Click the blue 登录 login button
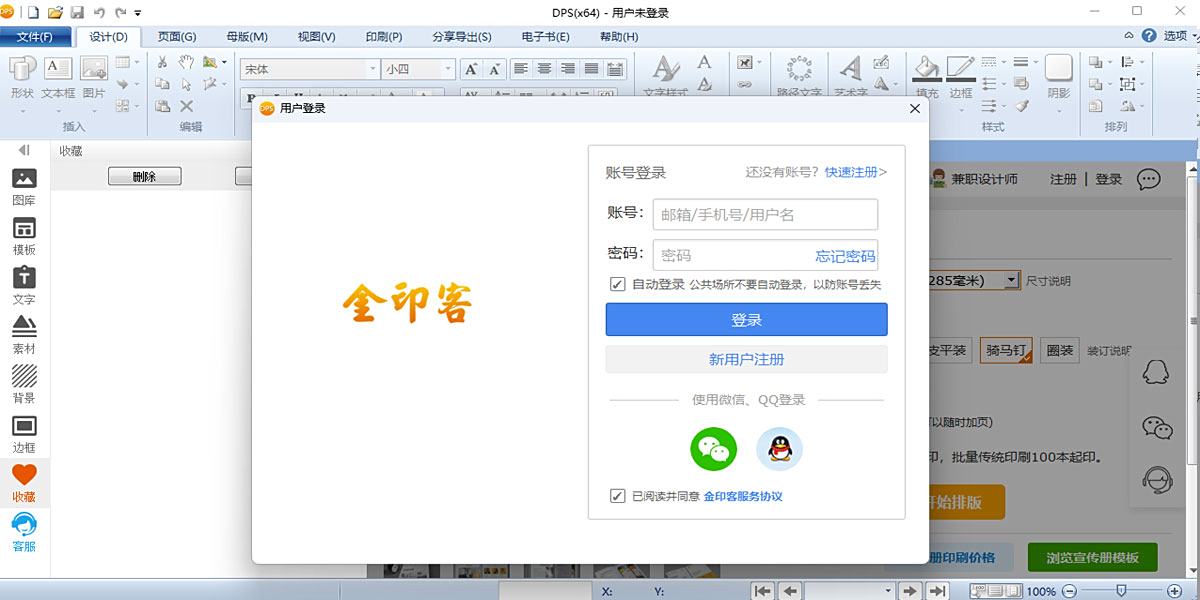Screen dimensions: 1200x600 pyautogui.click(x=746, y=320)
